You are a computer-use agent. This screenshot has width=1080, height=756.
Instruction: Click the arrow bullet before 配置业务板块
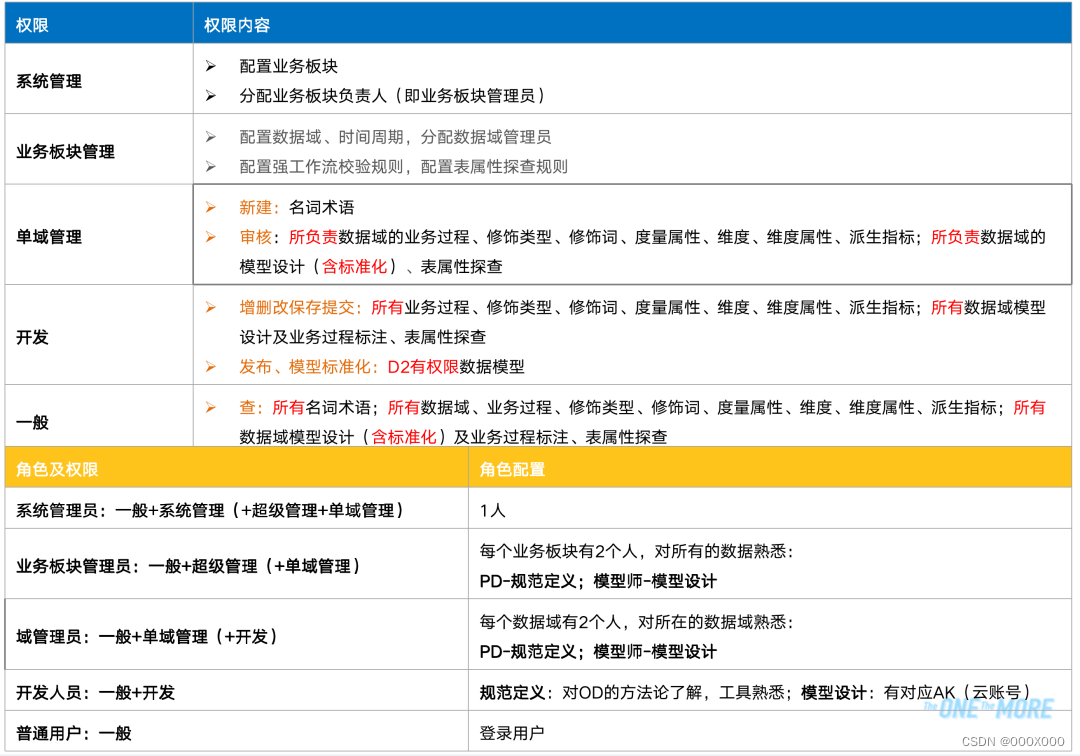click(210, 66)
